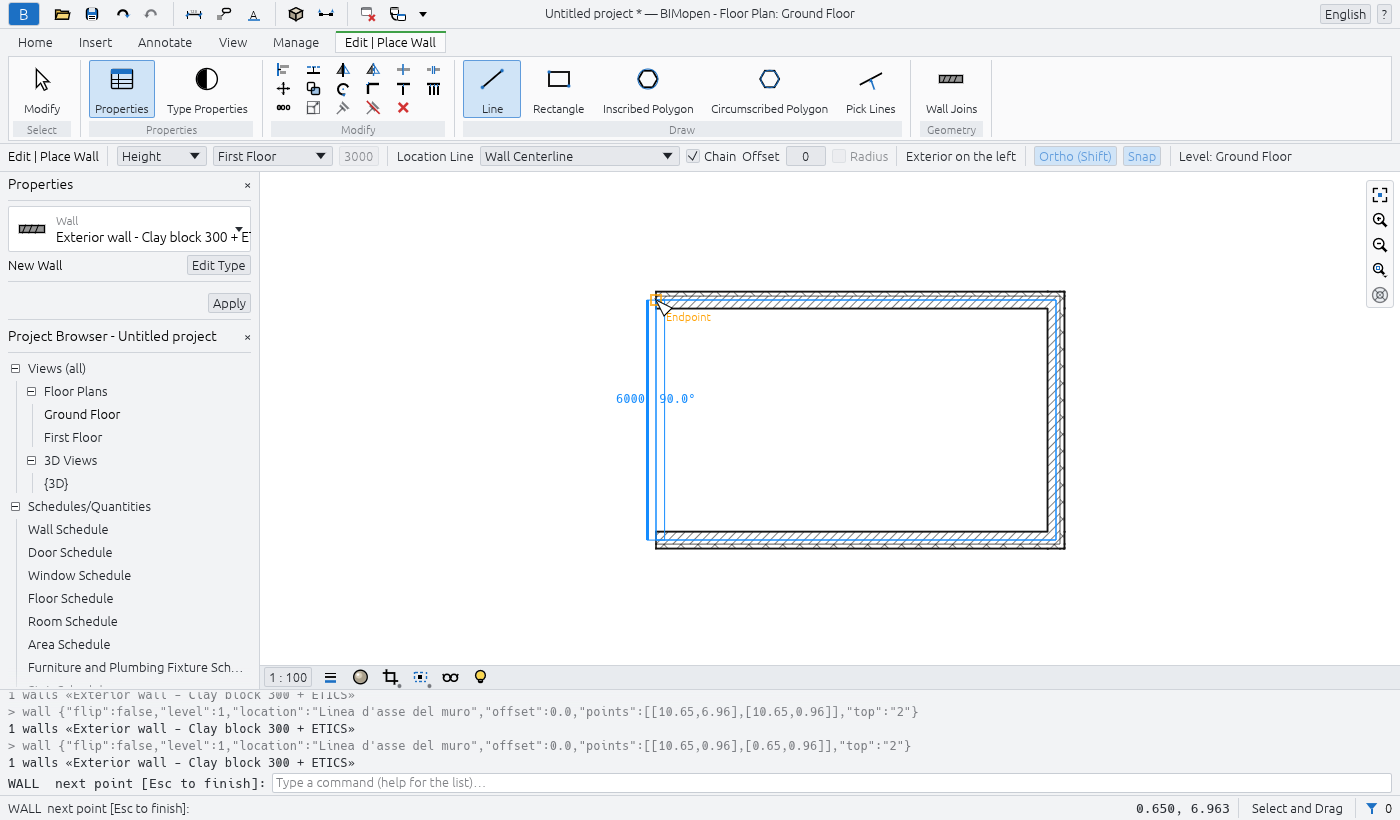Screen dimensions: 1400x820
Task: Toggle the Properties palette button
Action: 122,89
